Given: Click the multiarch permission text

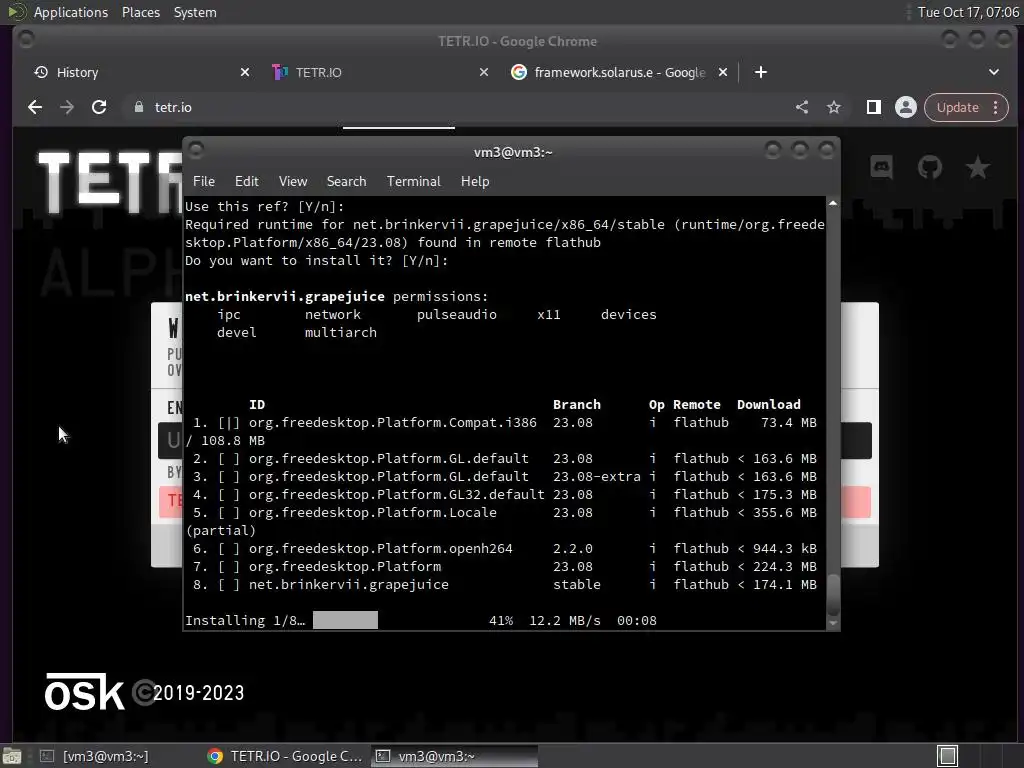Looking at the screenshot, I should point(340,332).
